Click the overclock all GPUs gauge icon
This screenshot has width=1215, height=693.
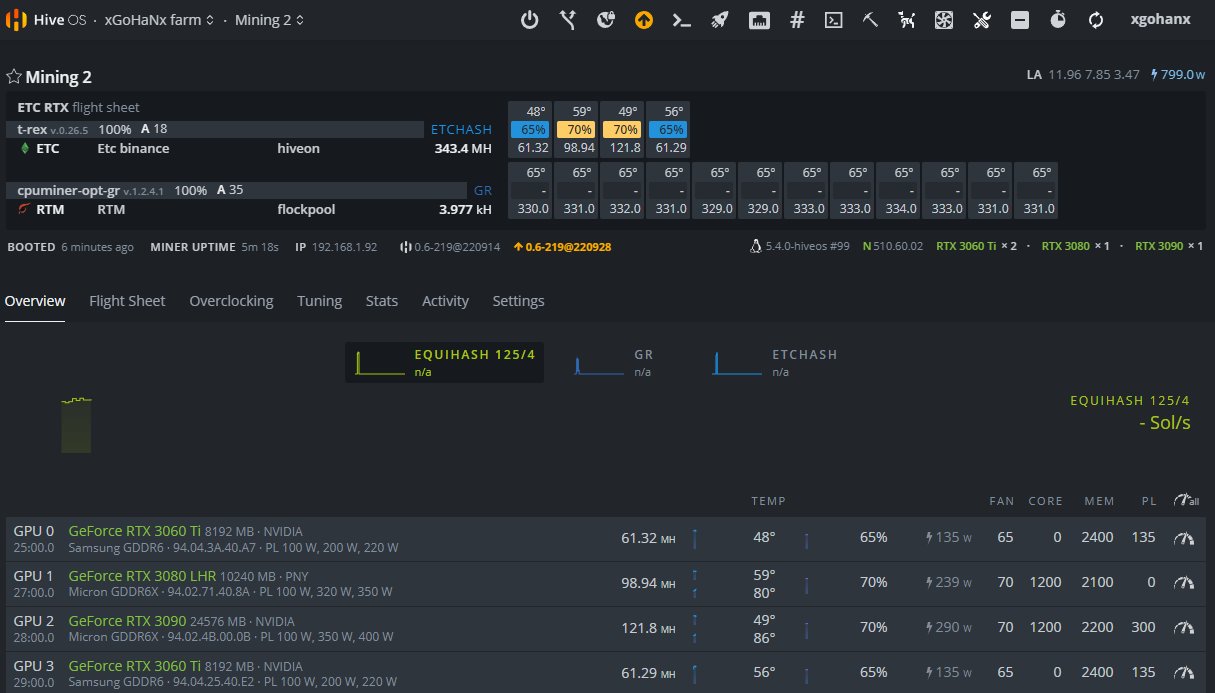pyautogui.click(x=1186, y=500)
